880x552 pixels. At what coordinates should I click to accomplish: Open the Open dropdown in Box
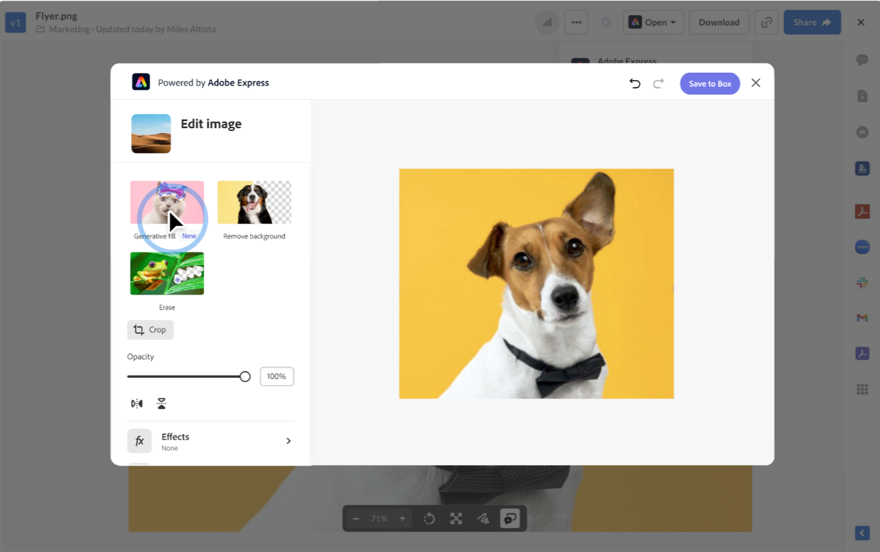[653, 22]
